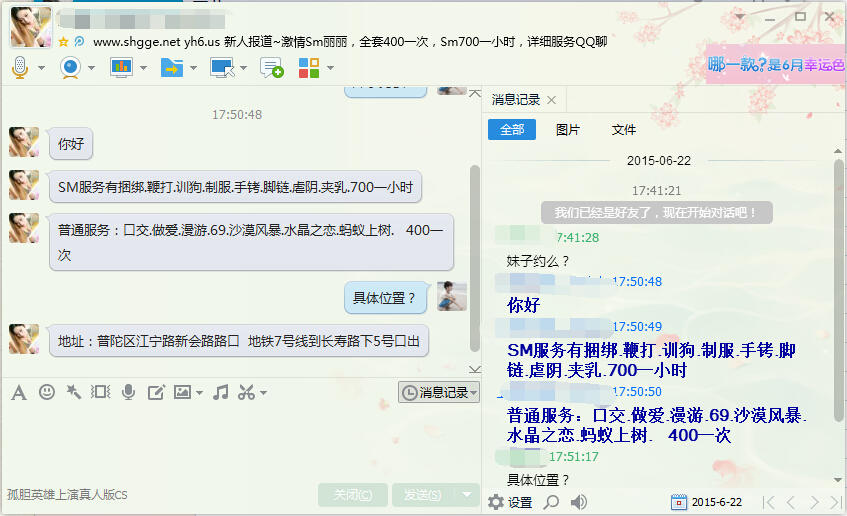Screen dimensions: 847x516
Task: Toggle the 消息记录 history panel button
Action: point(439,393)
